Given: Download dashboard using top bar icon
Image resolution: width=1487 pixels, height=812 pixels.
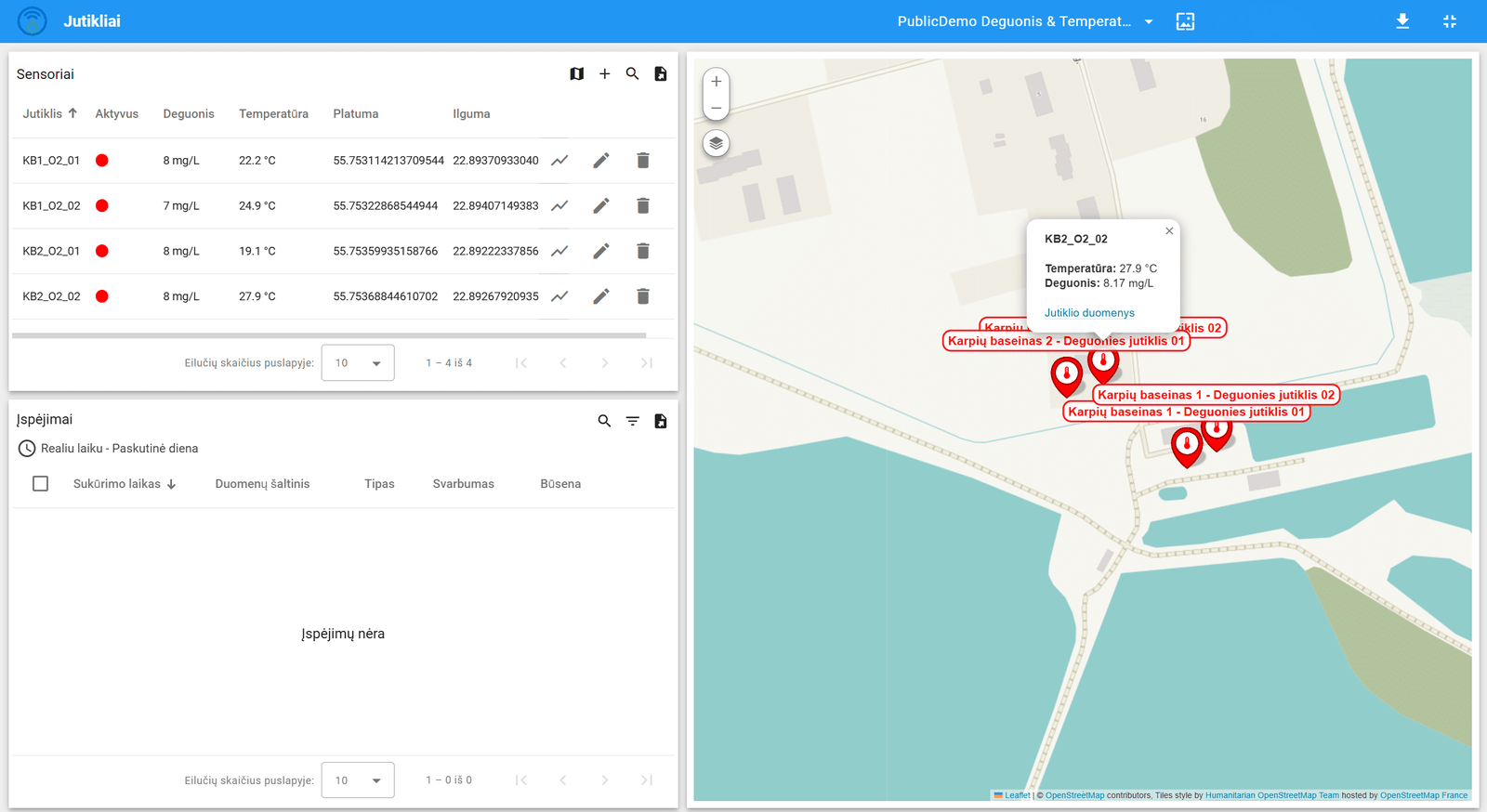Looking at the screenshot, I should pos(1402,21).
